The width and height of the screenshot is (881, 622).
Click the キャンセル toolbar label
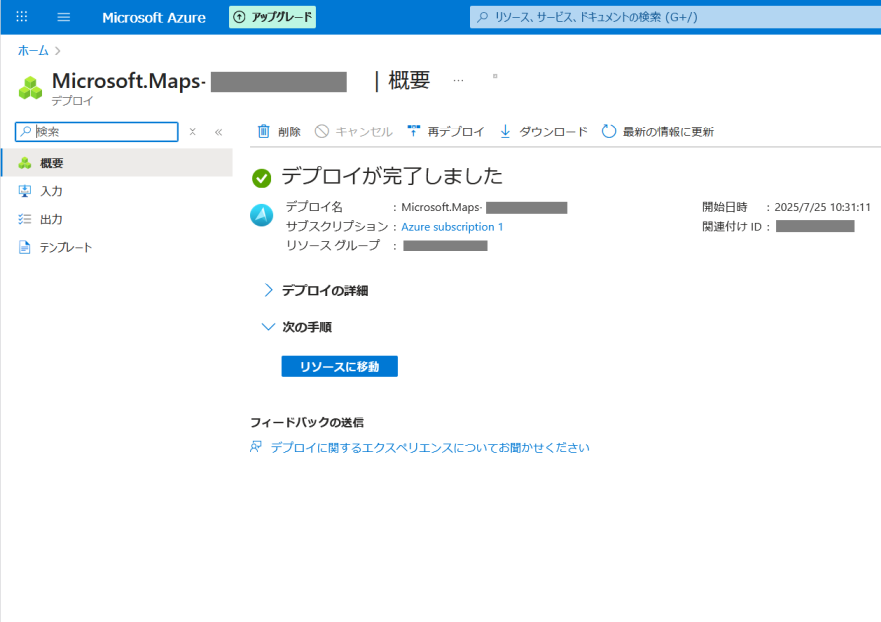click(364, 132)
